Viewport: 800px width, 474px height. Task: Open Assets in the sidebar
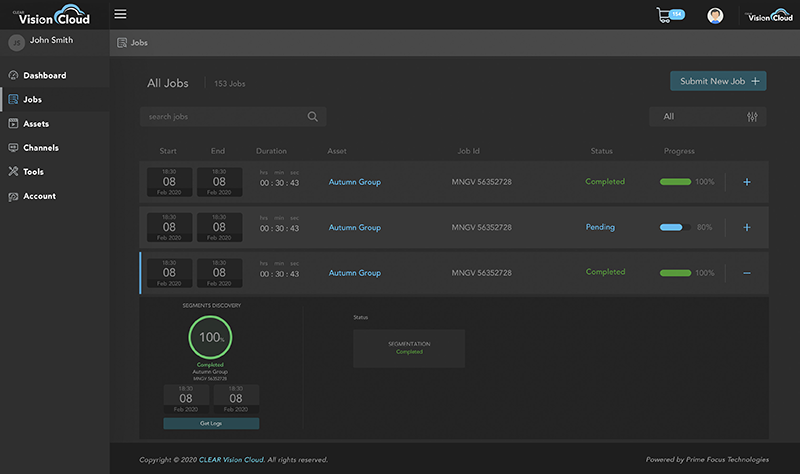click(36, 124)
